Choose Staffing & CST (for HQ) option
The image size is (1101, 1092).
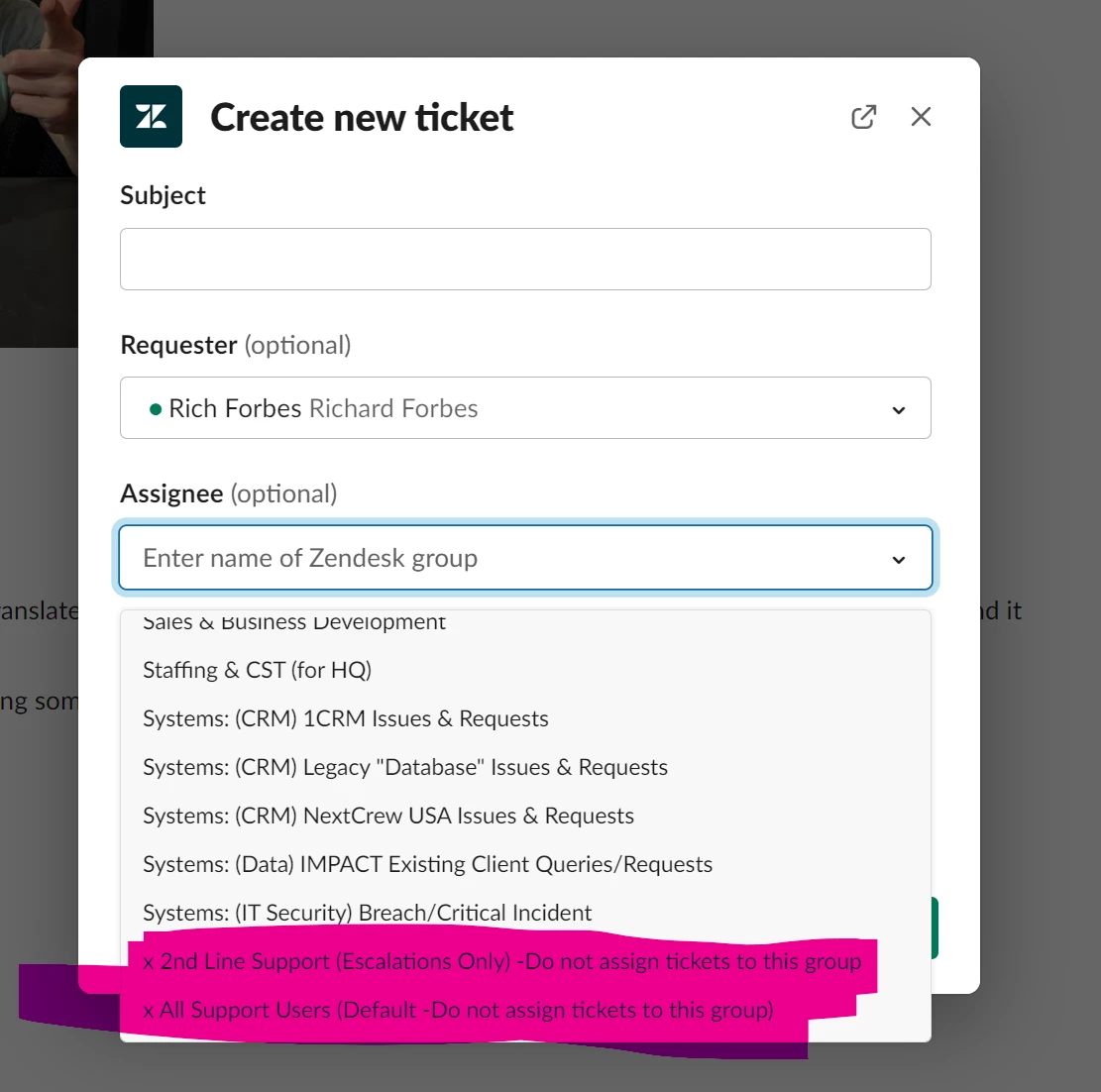(x=525, y=670)
